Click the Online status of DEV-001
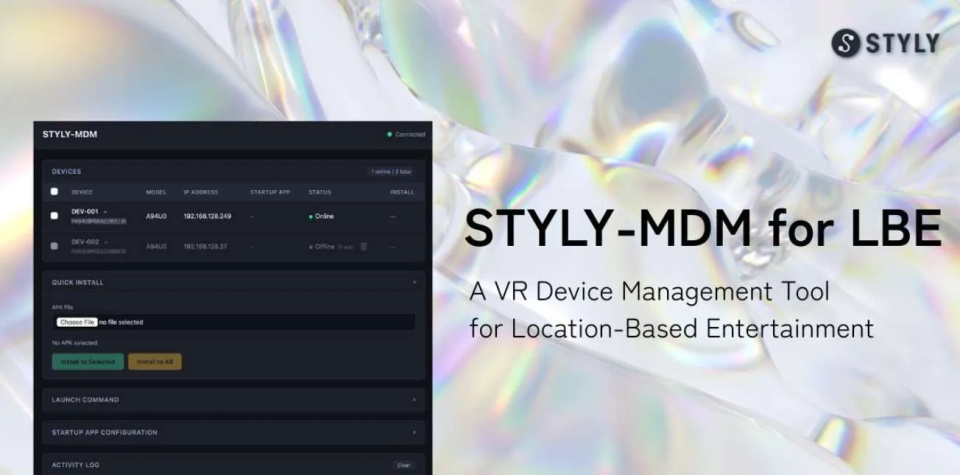The image size is (960, 475). click(321, 216)
